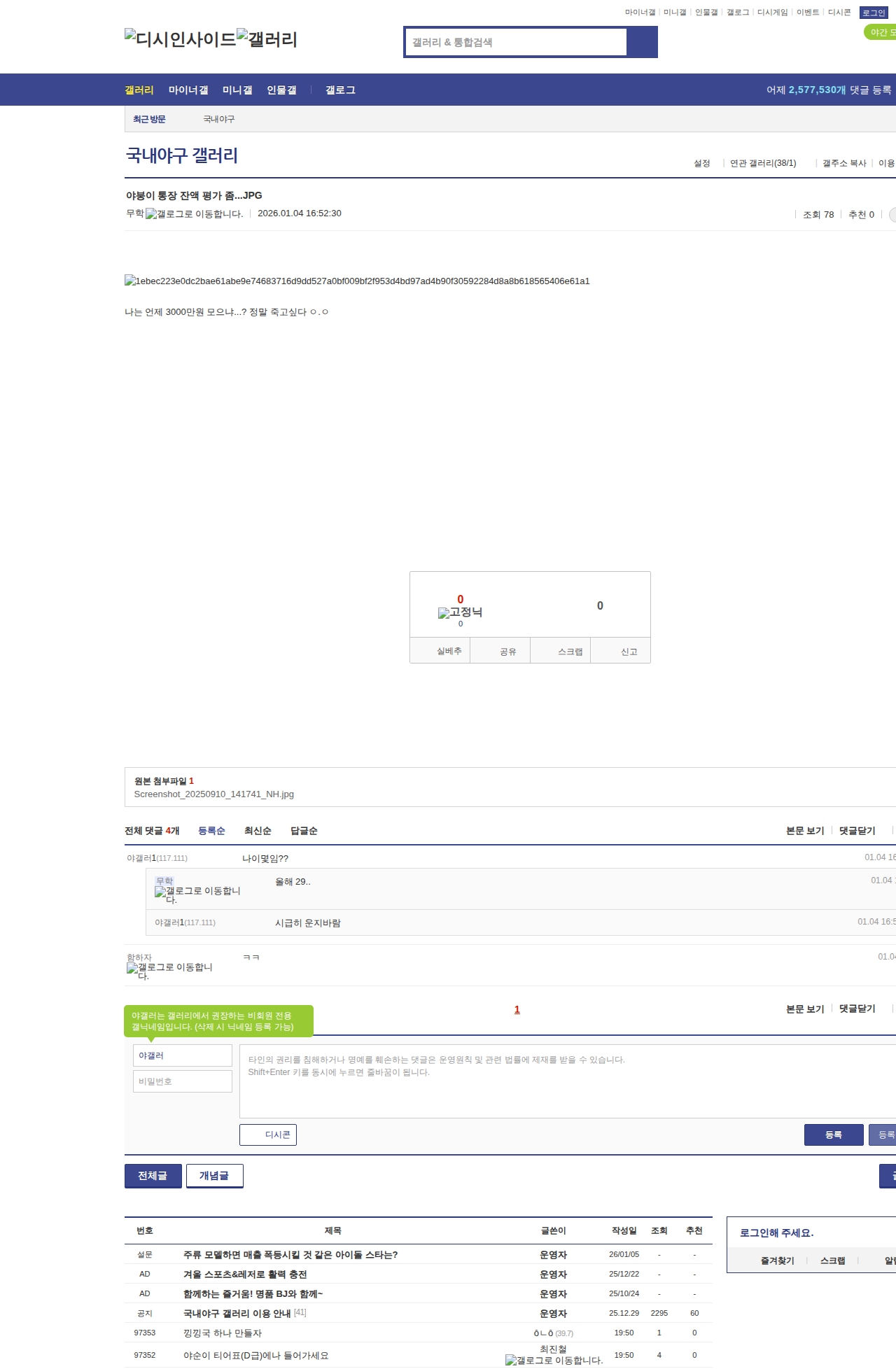Click the post author's gallog icon
Image resolution: width=896 pixels, height=1369 pixels.
(194, 214)
